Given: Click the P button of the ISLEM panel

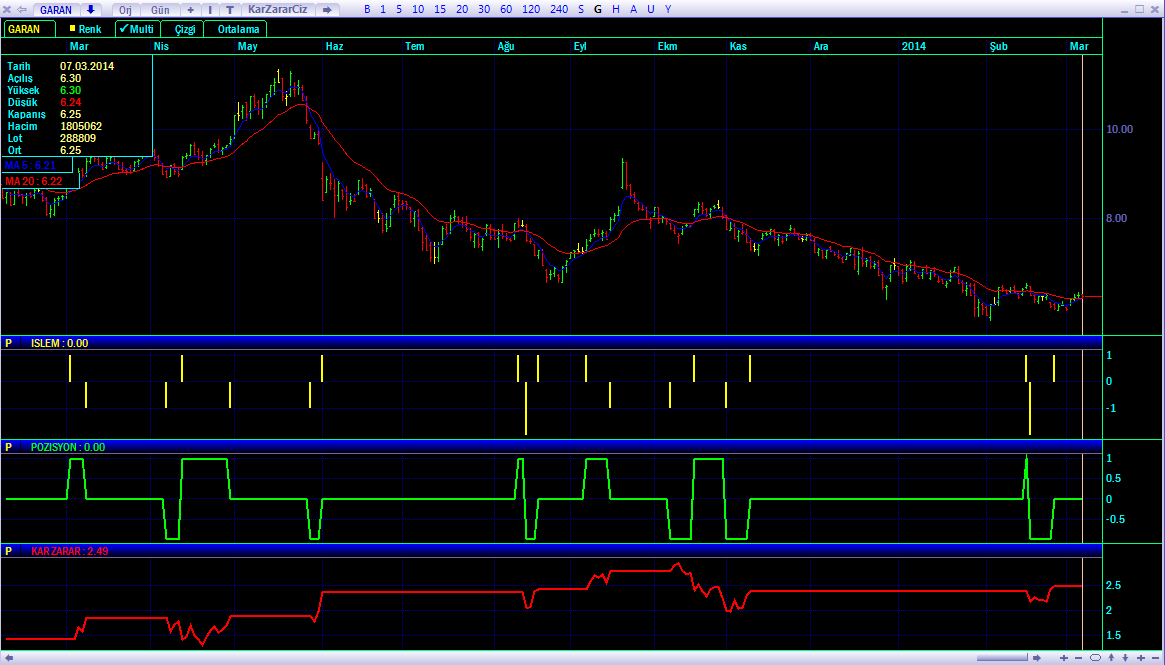Looking at the screenshot, I should pos(9,343).
